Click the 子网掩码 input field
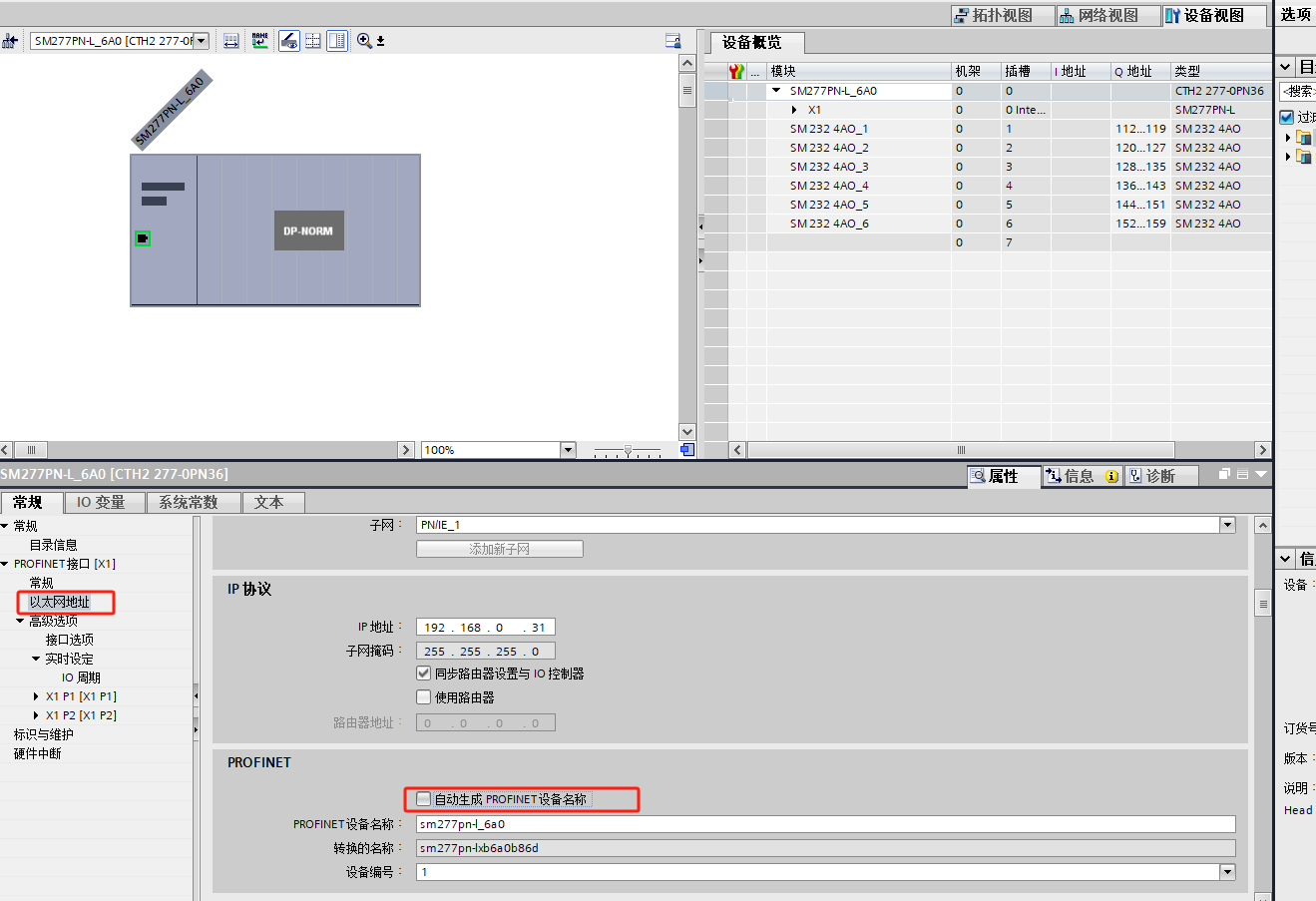 click(x=486, y=651)
